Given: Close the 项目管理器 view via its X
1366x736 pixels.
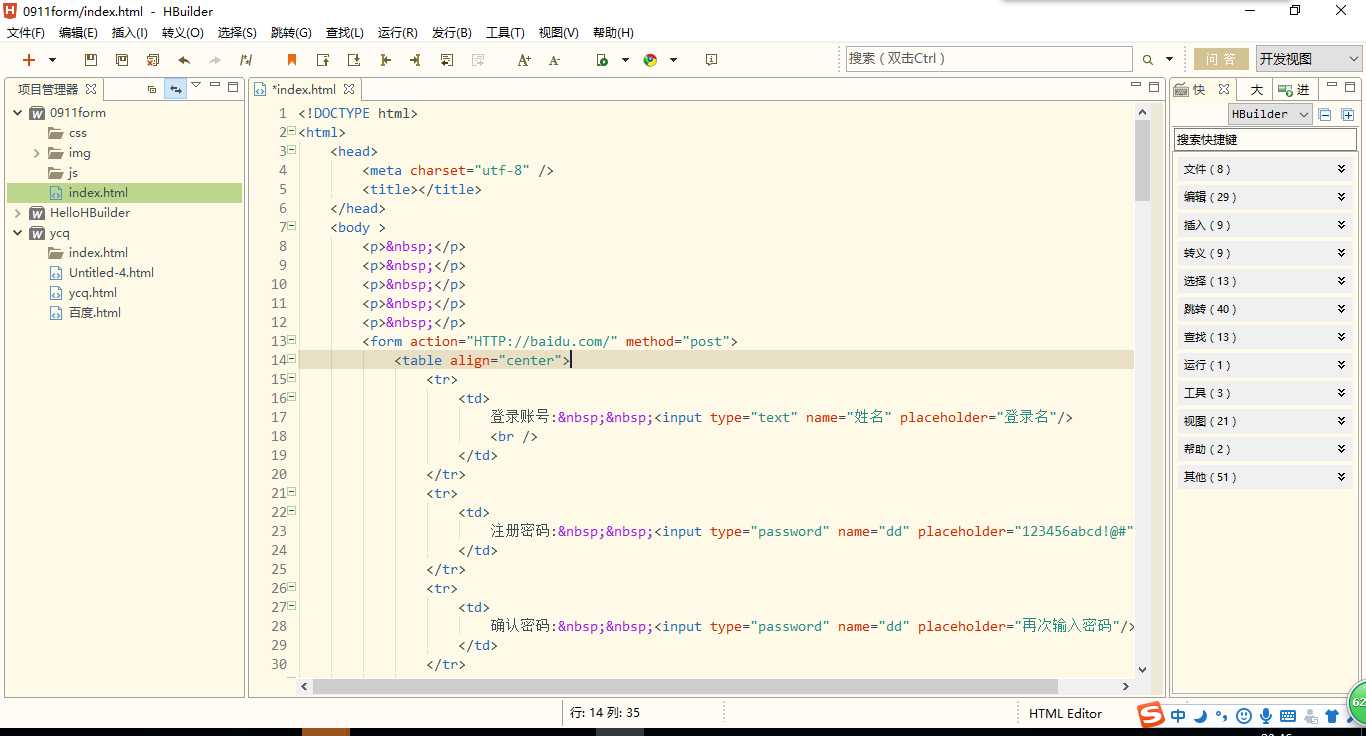Looking at the screenshot, I should 91,89.
